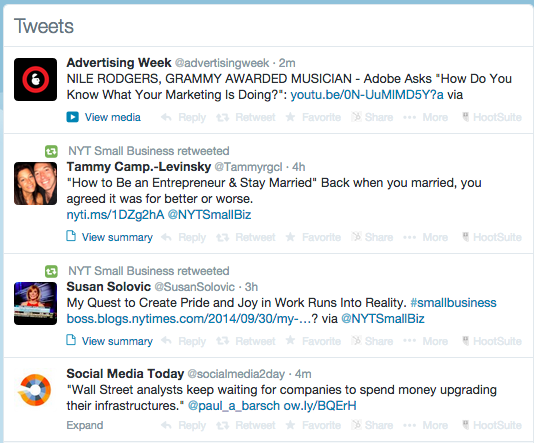The height and width of the screenshot is (443, 534).
Task: Open More options on Advertising Week tweet
Action: coord(425,117)
